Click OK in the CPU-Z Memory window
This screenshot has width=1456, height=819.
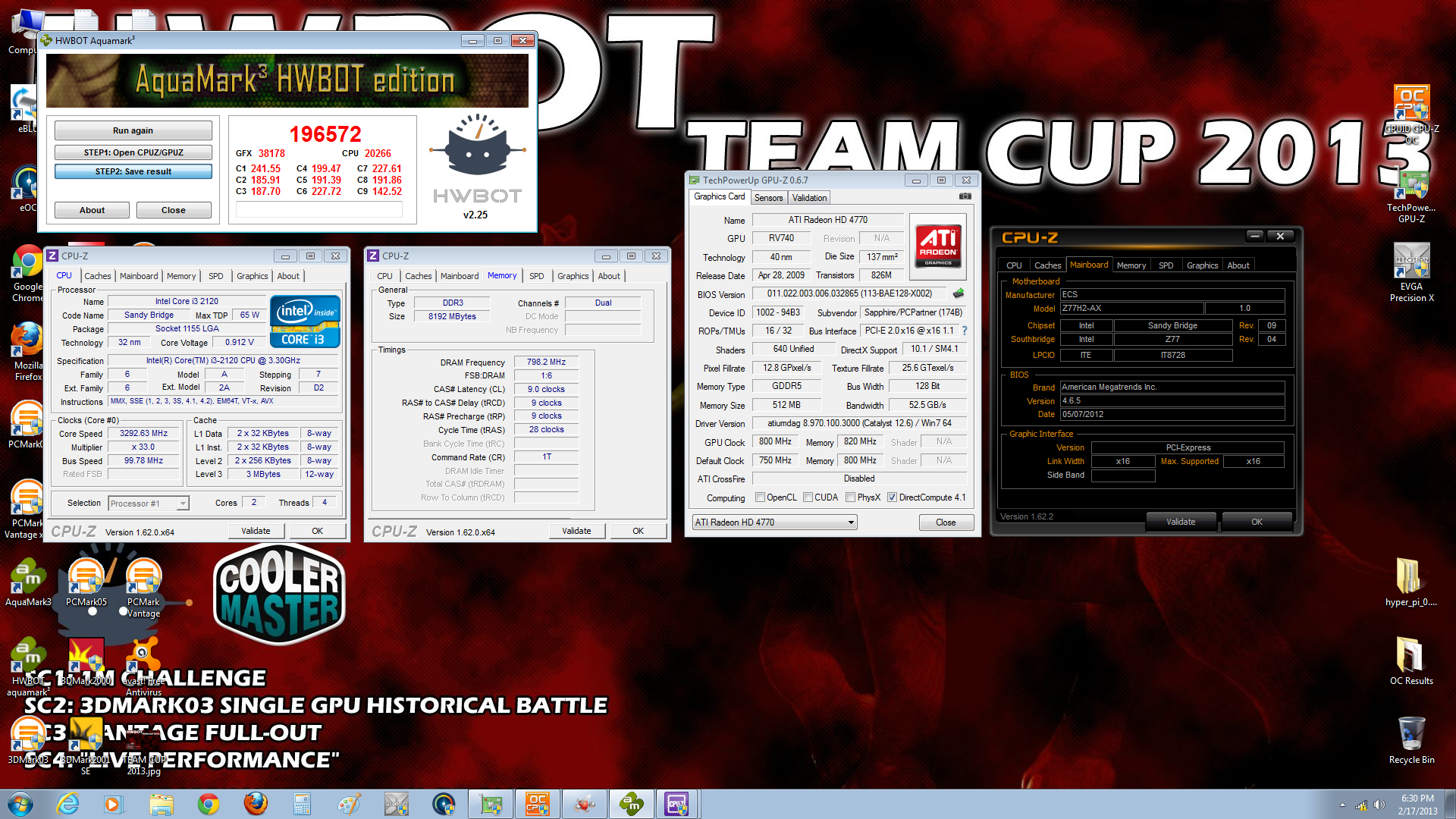638,531
